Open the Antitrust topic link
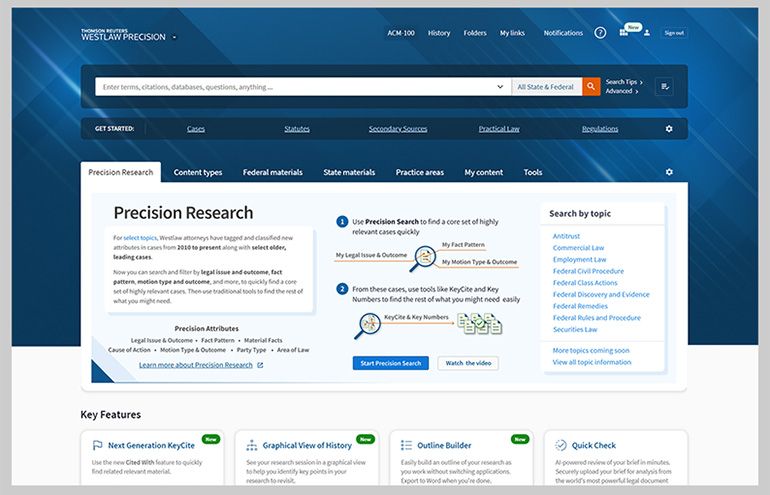 (x=566, y=236)
